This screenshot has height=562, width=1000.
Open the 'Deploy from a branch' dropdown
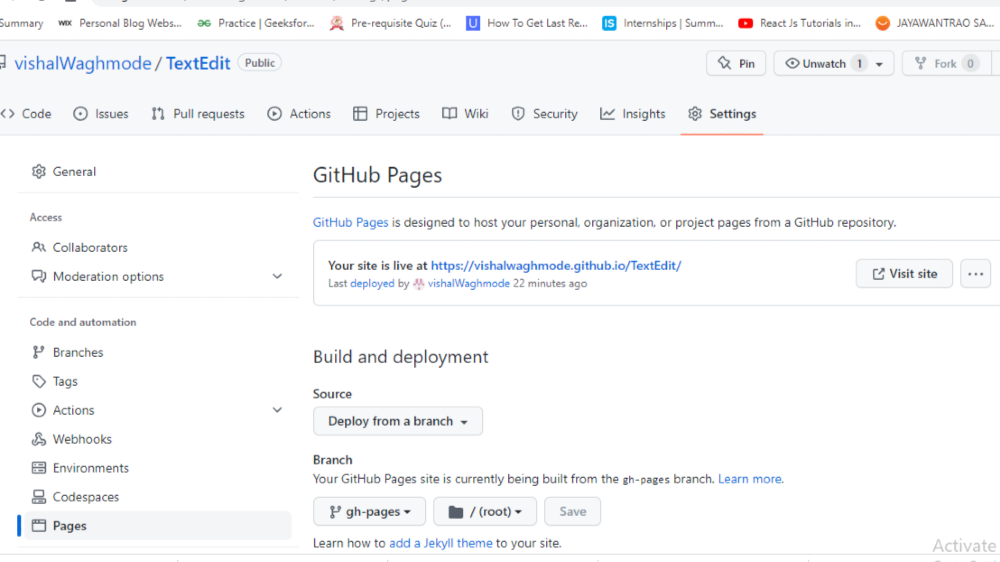[x=398, y=421]
